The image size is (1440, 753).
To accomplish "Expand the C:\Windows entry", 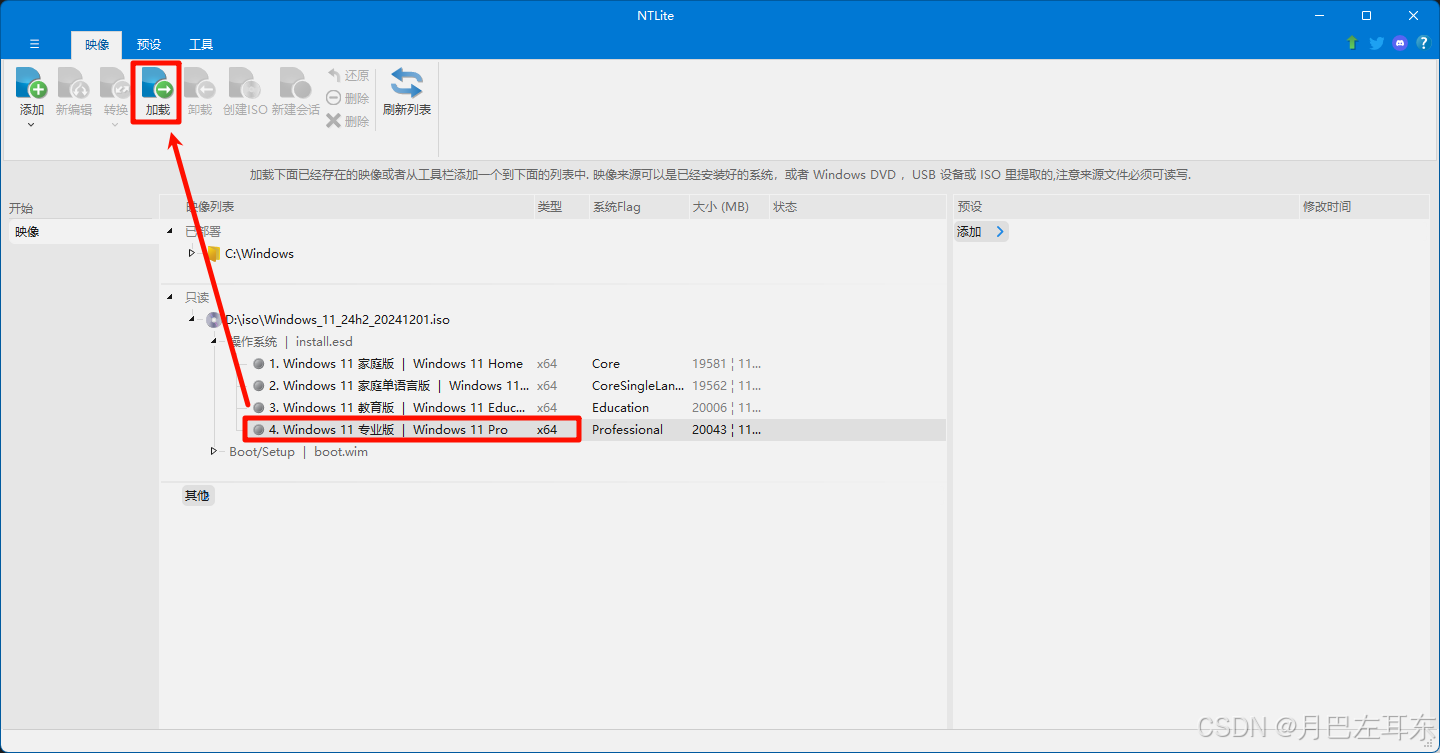I will (x=192, y=253).
